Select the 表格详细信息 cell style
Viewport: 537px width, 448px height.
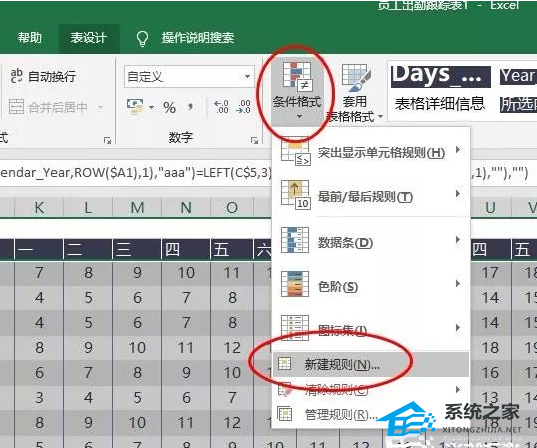tap(440, 104)
